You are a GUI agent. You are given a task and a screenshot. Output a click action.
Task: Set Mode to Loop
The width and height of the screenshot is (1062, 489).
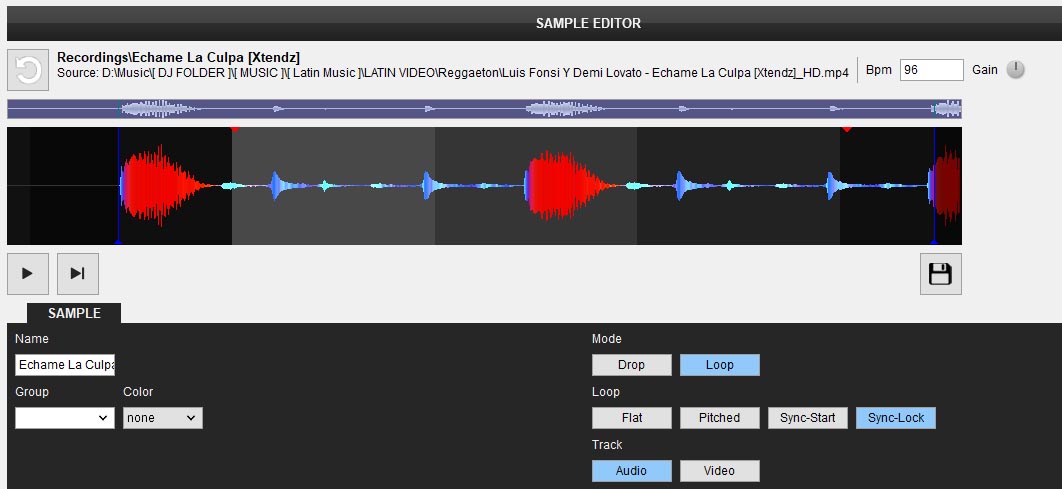[719, 365]
